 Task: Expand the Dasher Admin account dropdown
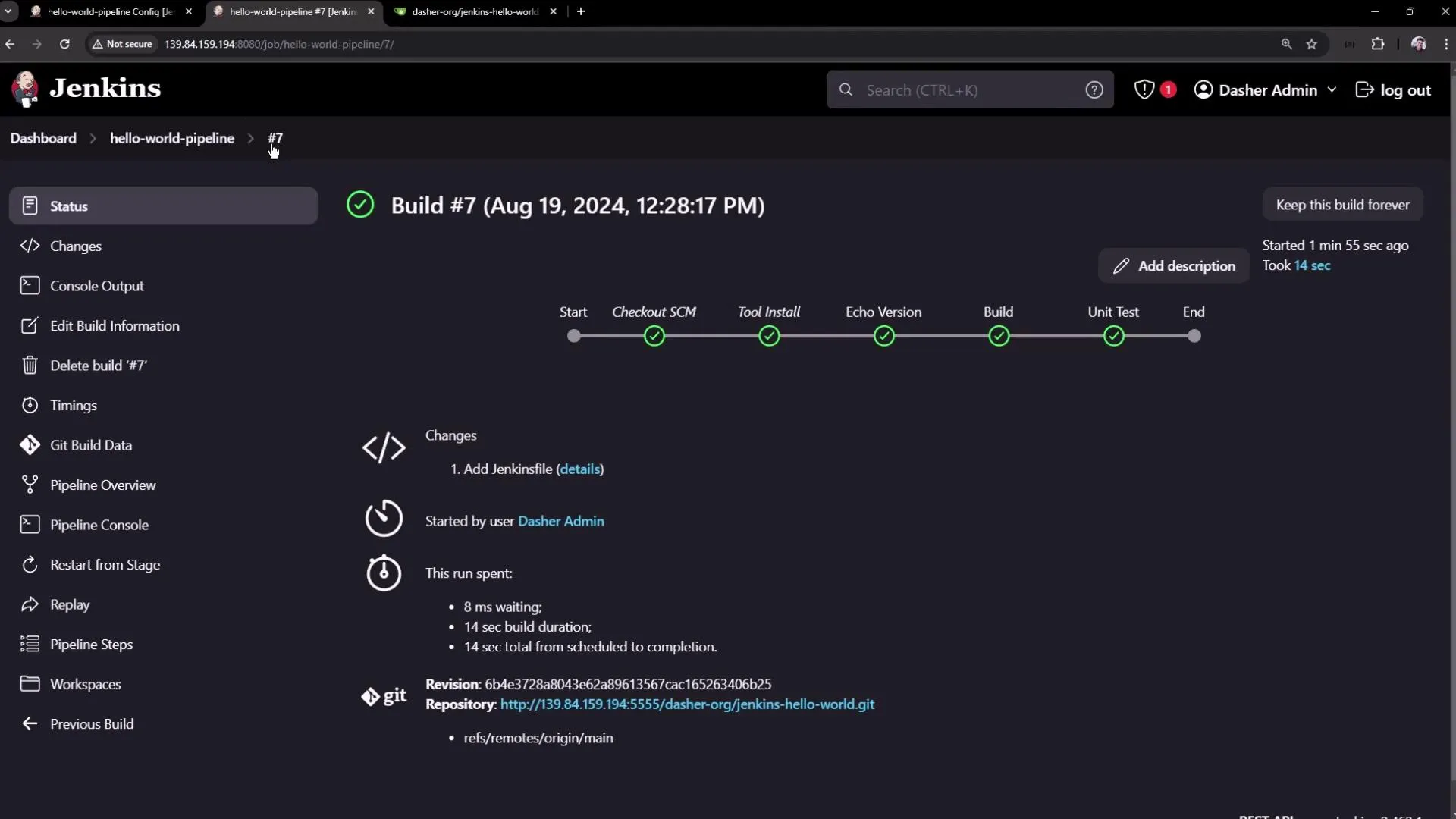[1332, 89]
